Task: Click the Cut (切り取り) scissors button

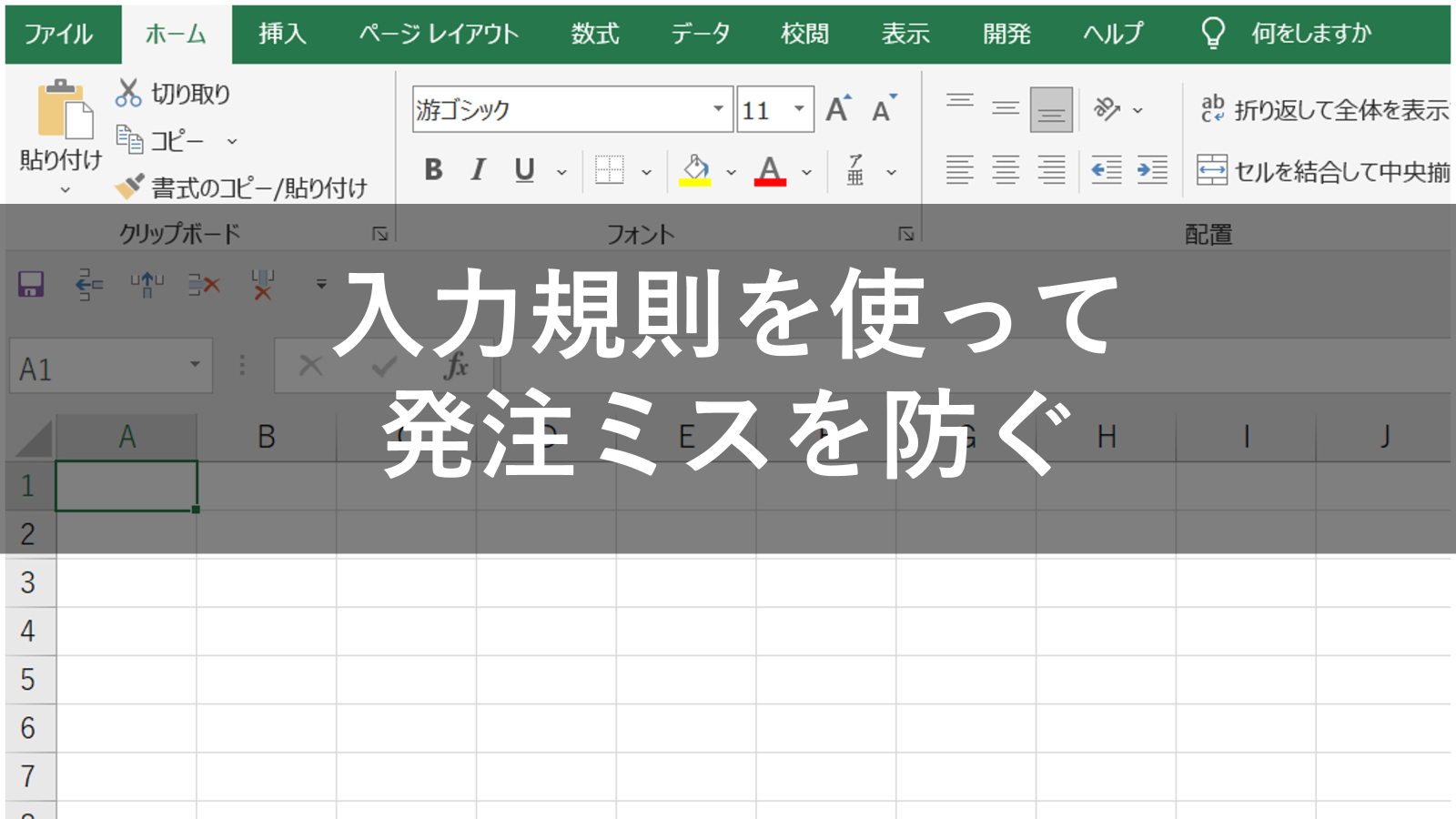Action: coord(173,93)
